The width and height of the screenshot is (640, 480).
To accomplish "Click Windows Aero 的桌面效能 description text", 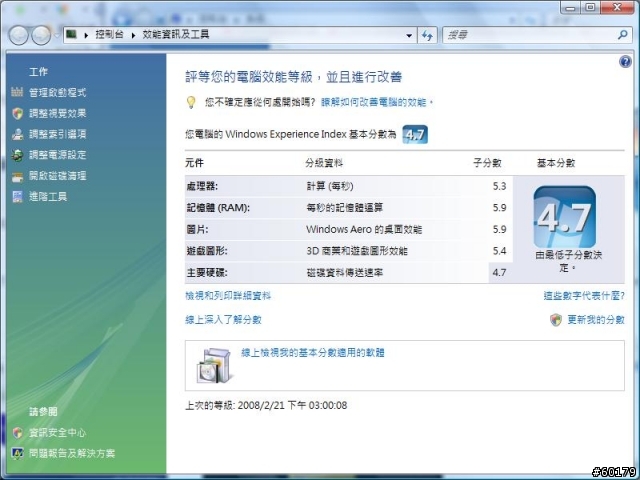I will tap(364, 229).
